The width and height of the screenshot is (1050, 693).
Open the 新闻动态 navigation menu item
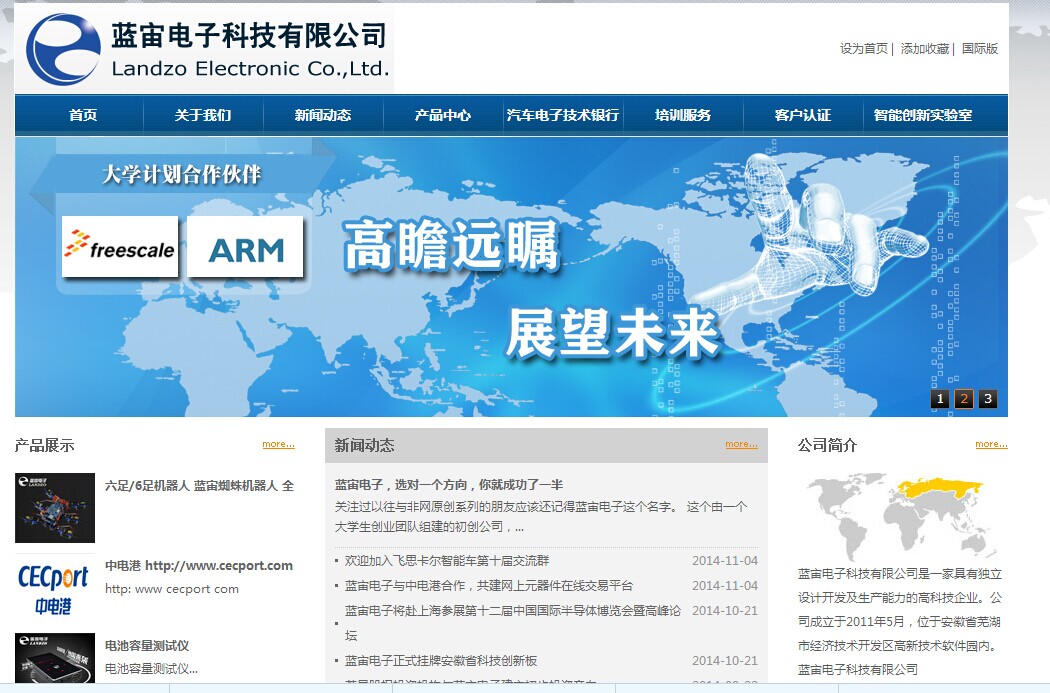click(323, 115)
